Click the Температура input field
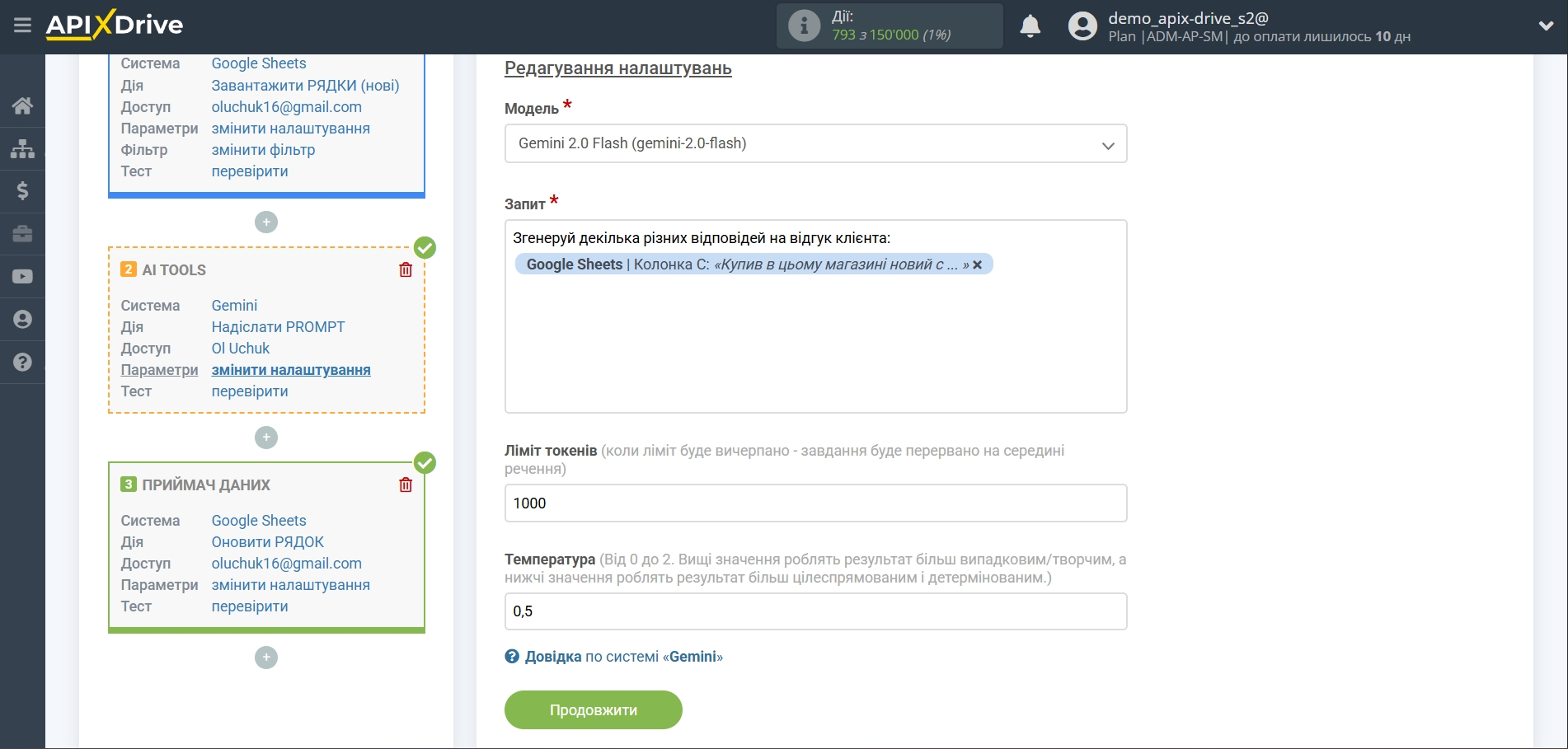The width and height of the screenshot is (1568, 749). coord(815,611)
